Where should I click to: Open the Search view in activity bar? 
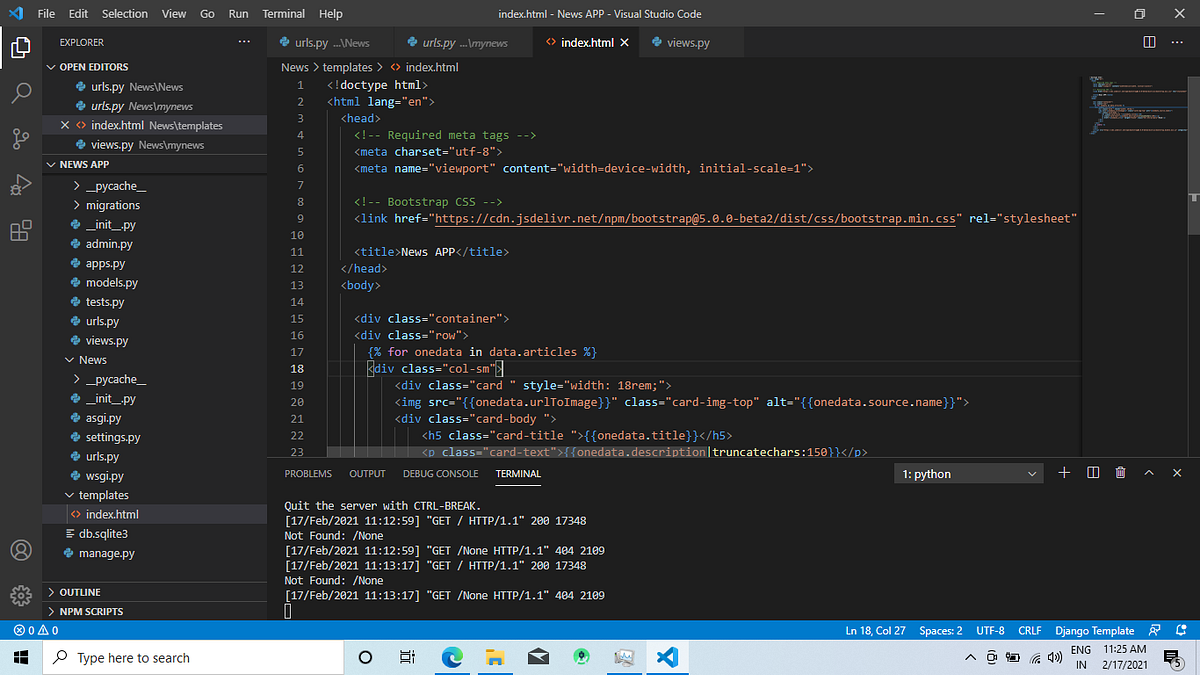click(x=21, y=93)
